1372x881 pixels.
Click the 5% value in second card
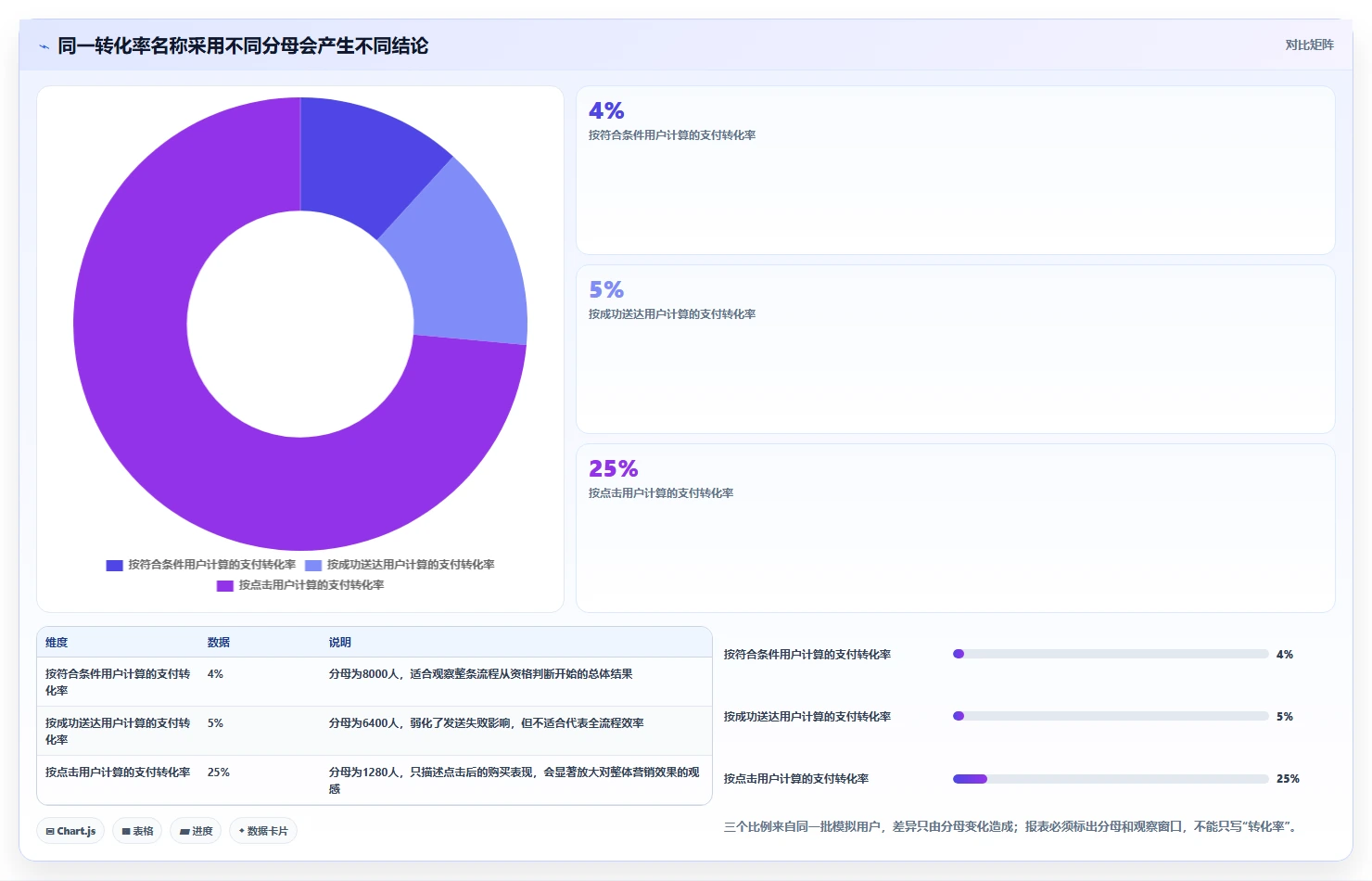point(606,289)
